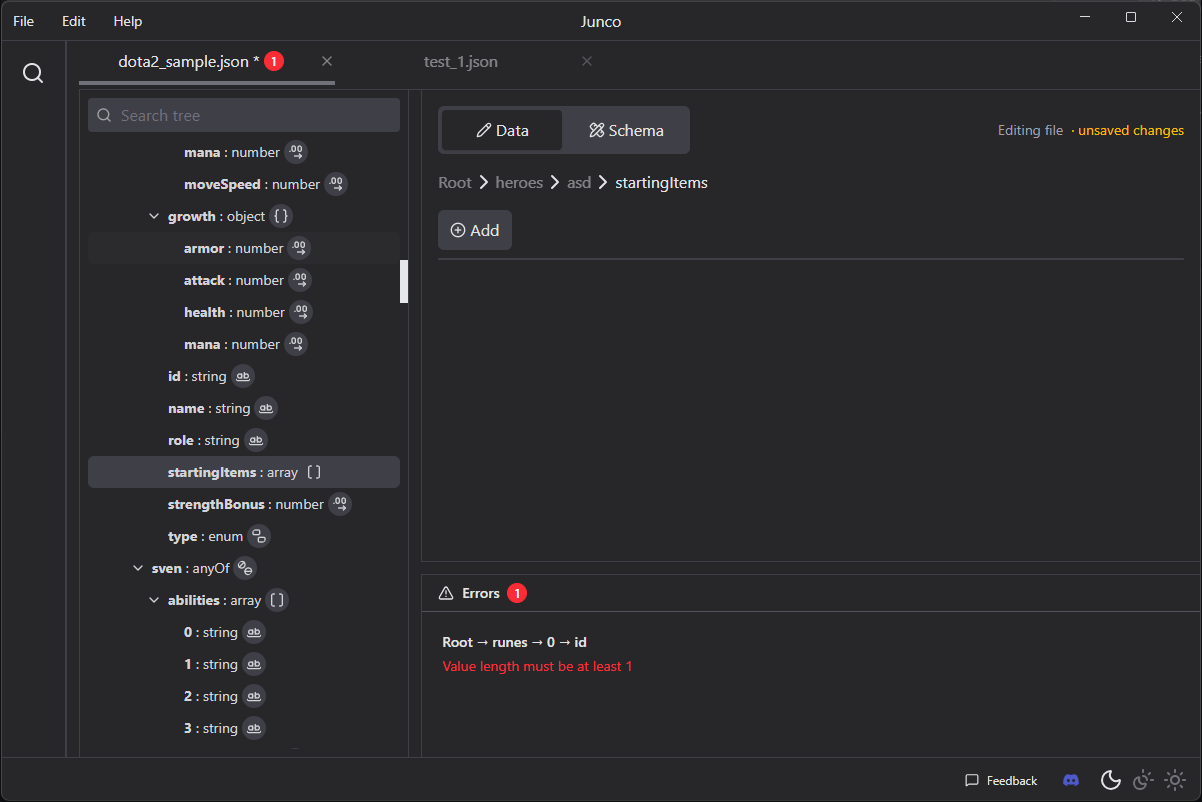The height and width of the screenshot is (802, 1202).
Task: Close the test_1.json tab
Action: (x=587, y=61)
